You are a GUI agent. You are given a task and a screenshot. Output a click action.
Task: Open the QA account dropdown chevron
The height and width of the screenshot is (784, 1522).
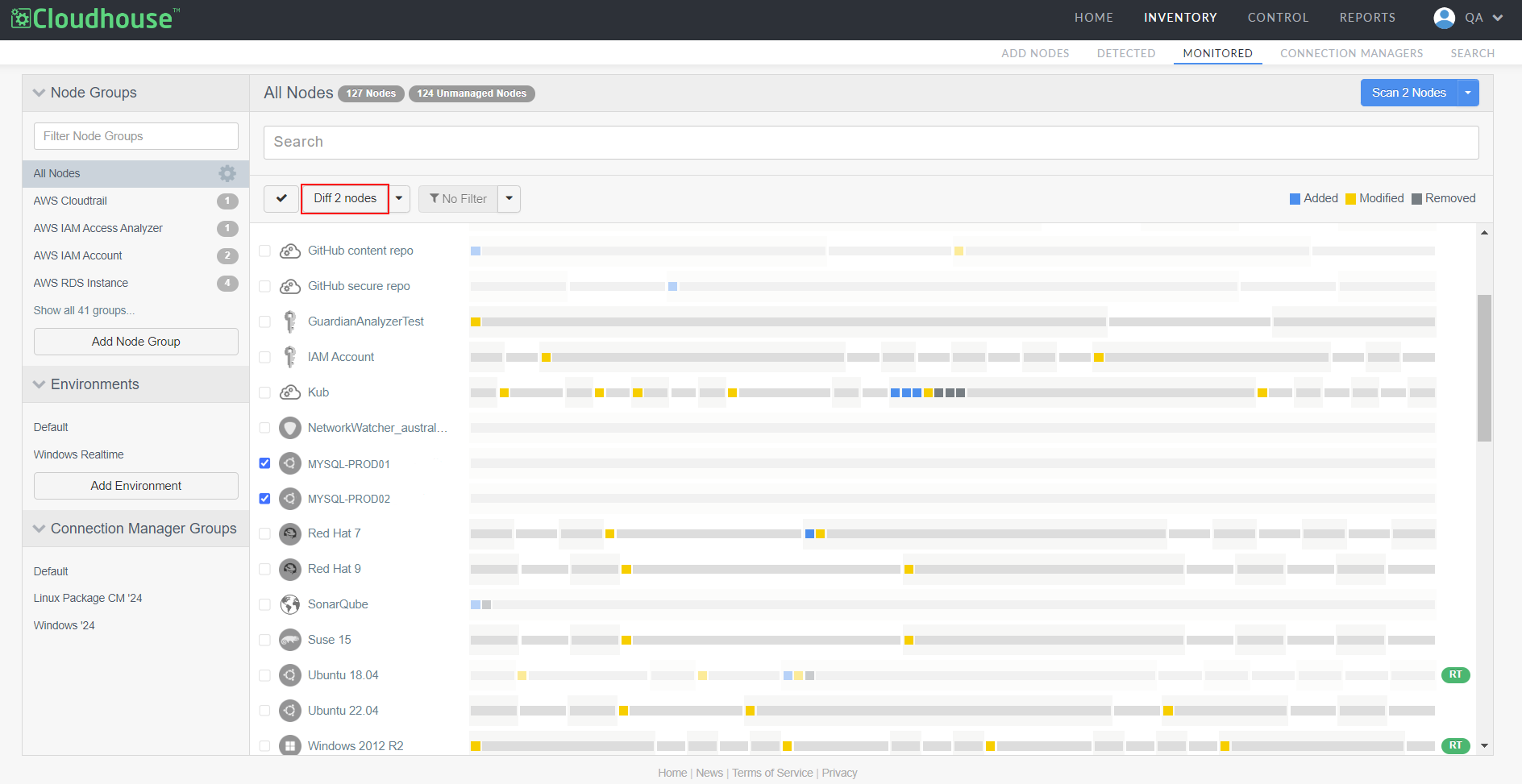(x=1498, y=18)
